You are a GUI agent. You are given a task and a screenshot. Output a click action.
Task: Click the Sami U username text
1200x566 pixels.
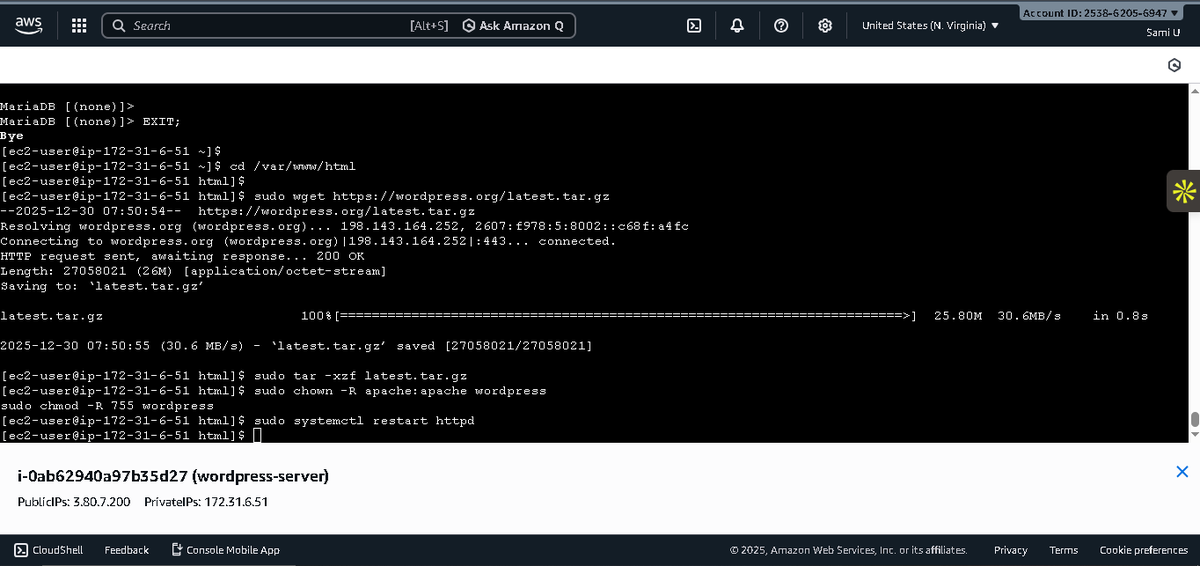click(x=1162, y=32)
